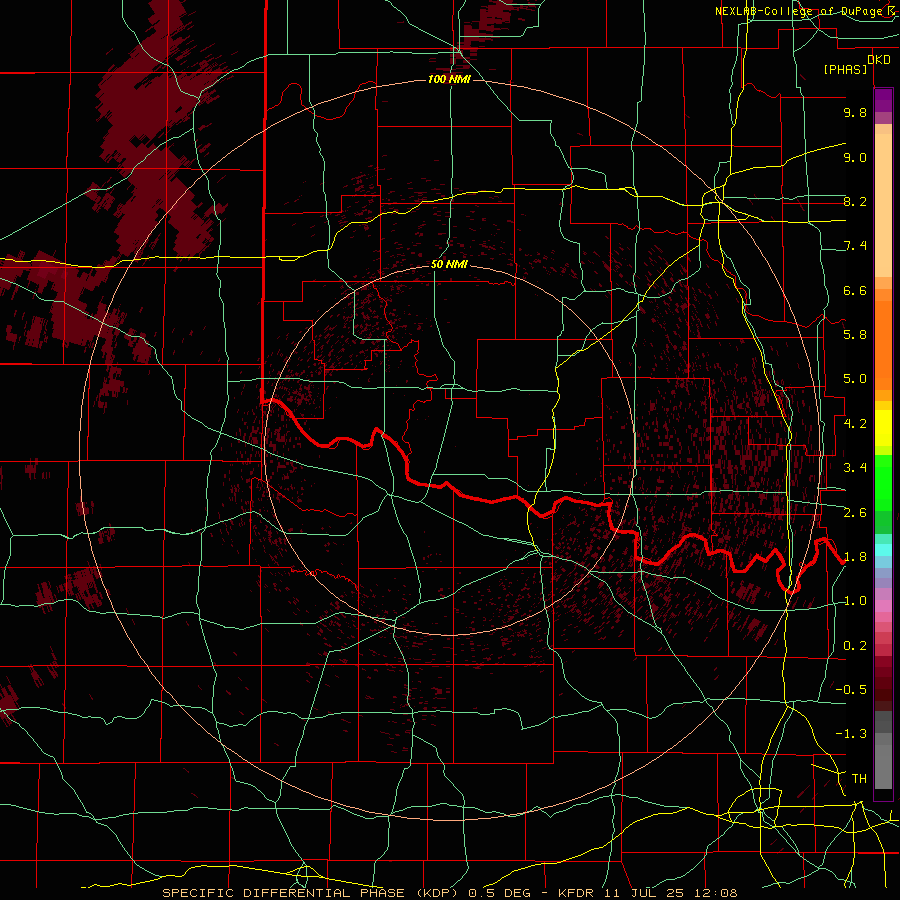Click the '0.2' scale value
Image resolution: width=900 pixels, height=900 pixels.
pyautogui.click(x=855, y=646)
